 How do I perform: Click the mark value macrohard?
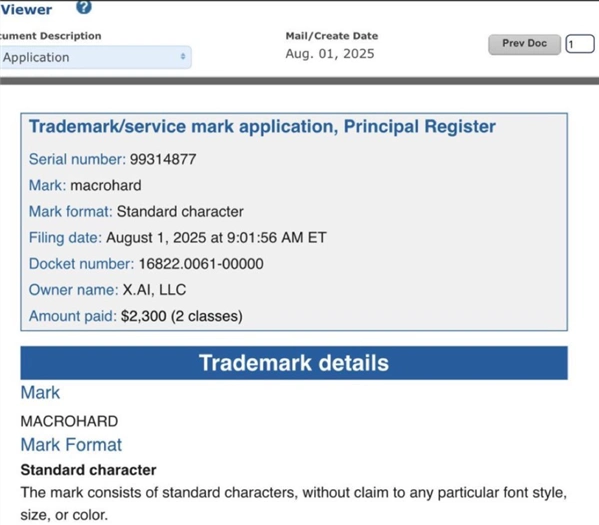point(106,186)
